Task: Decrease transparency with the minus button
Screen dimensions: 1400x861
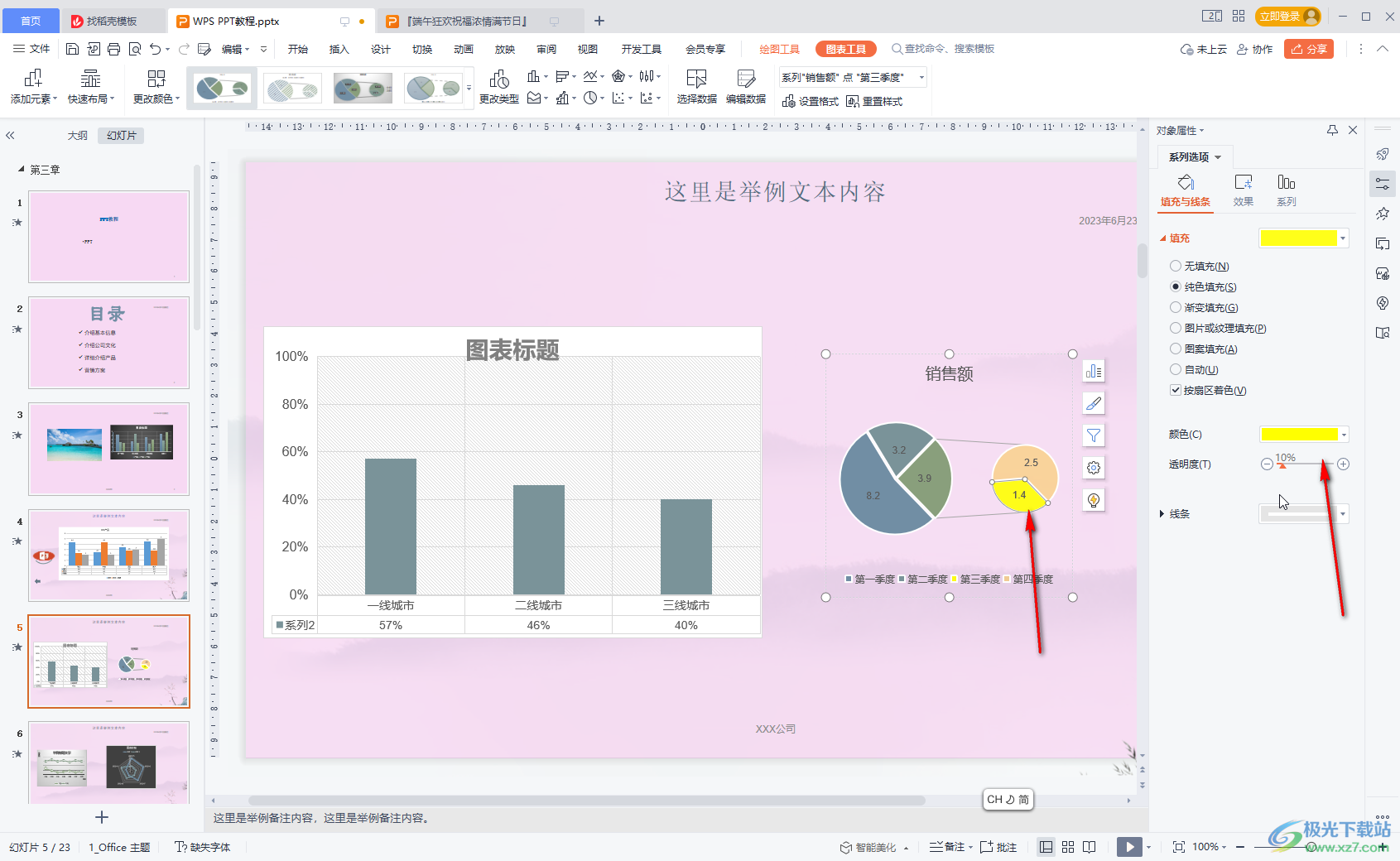Action: tap(1267, 464)
